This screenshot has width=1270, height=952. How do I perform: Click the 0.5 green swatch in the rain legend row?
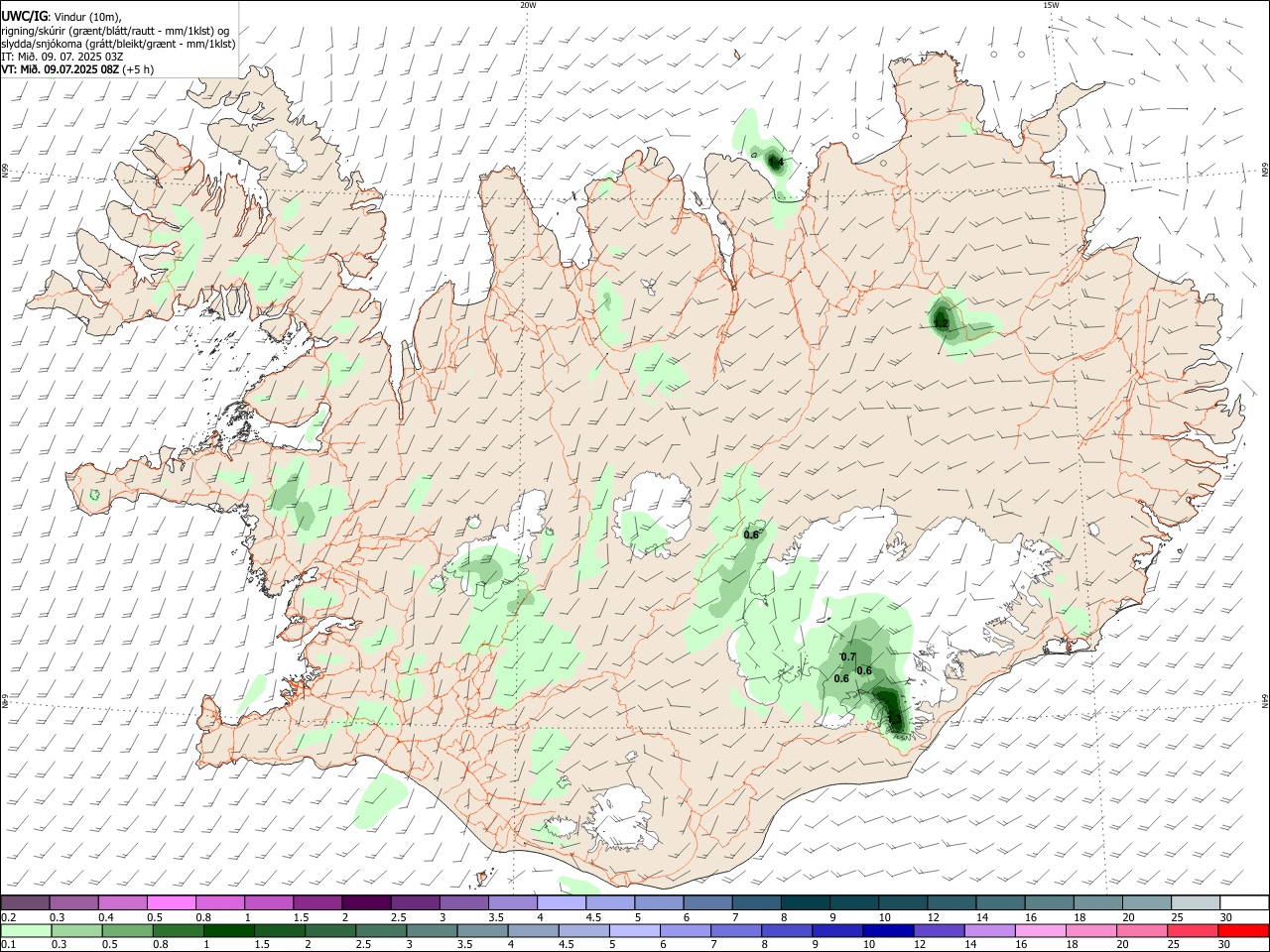coord(127,930)
